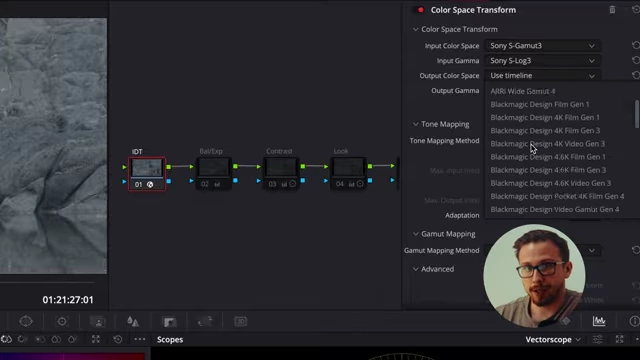This screenshot has height=360, width=640.
Task: Click the Color Space Transform panel title
Action: click(473, 10)
